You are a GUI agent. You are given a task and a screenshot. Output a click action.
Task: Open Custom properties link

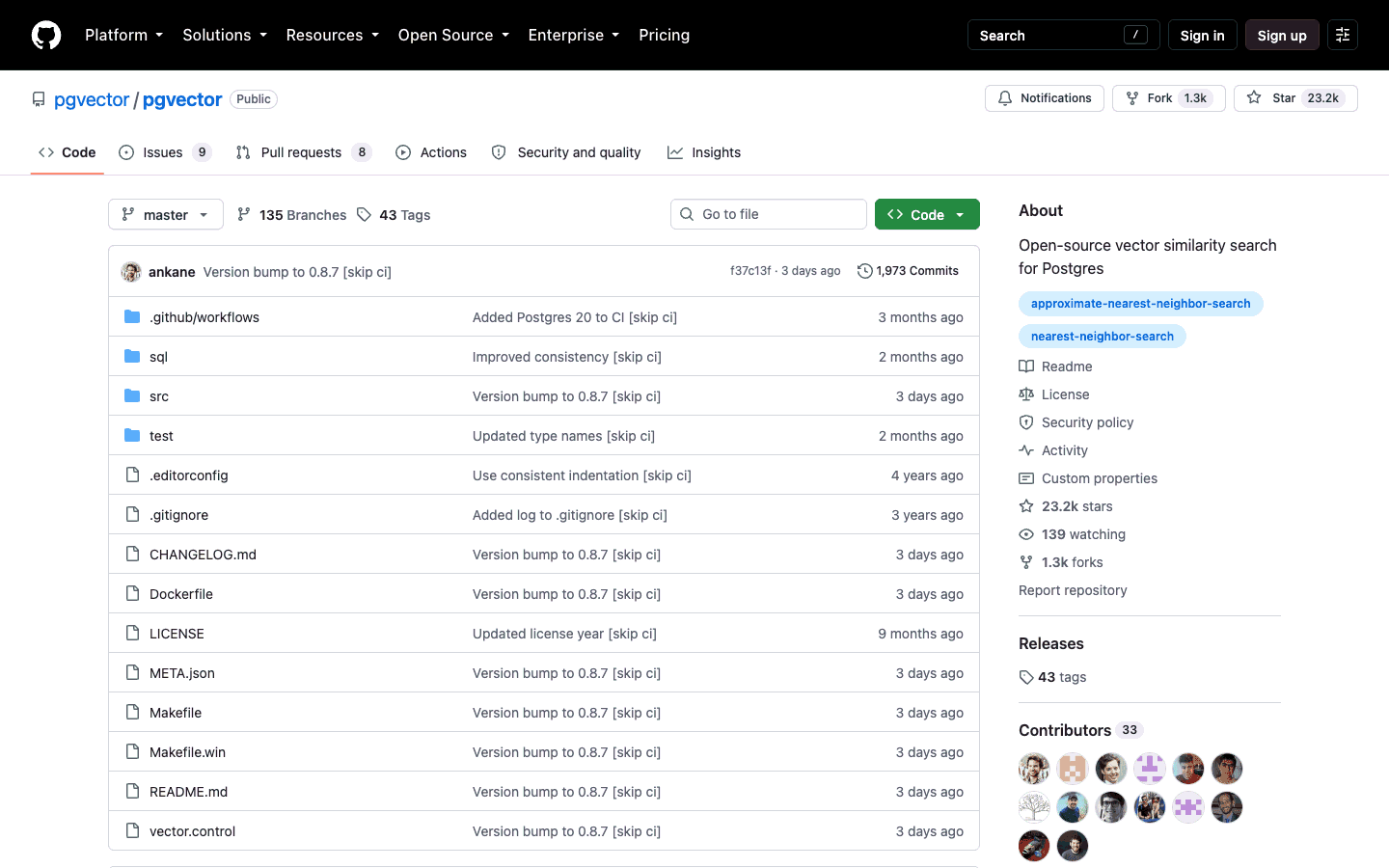point(1088,478)
